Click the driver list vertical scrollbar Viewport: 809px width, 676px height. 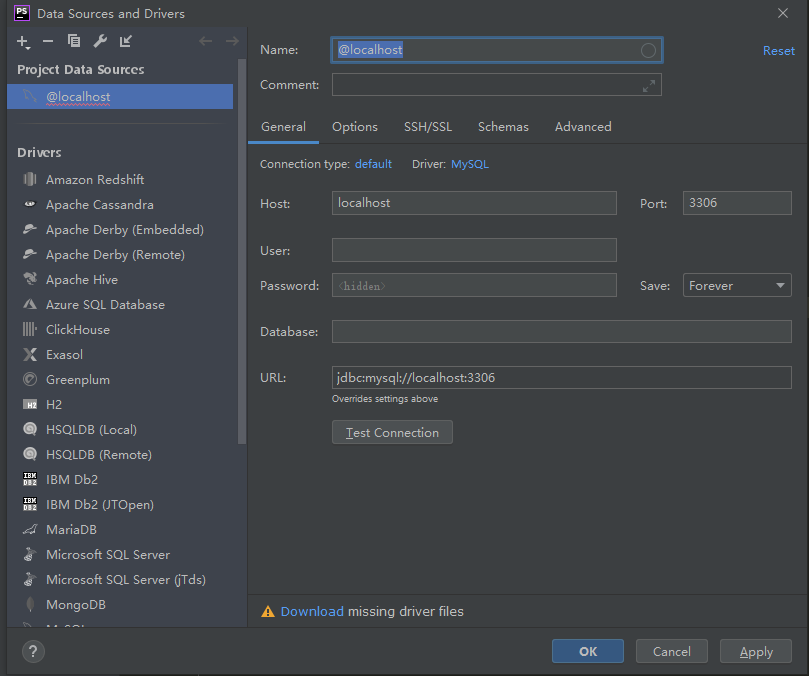tap(241, 251)
